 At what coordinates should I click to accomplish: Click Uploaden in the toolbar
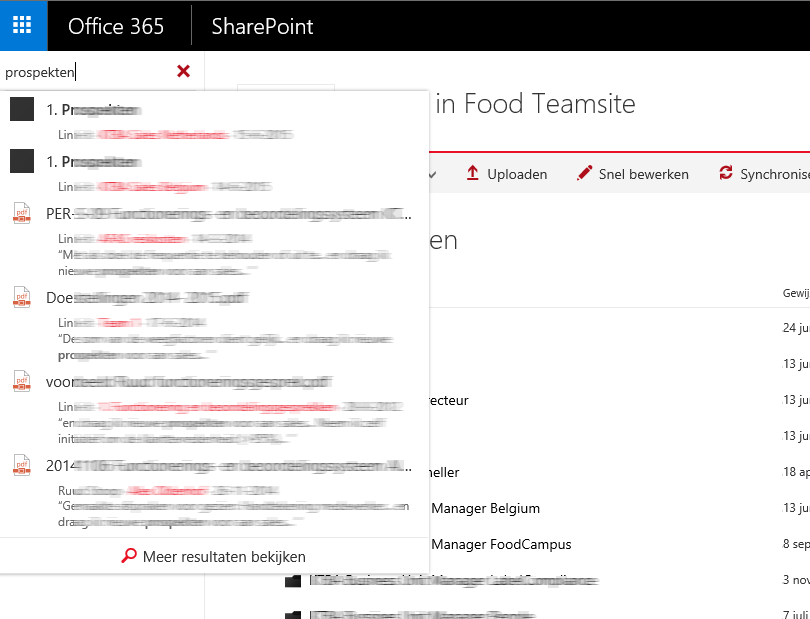(x=517, y=174)
